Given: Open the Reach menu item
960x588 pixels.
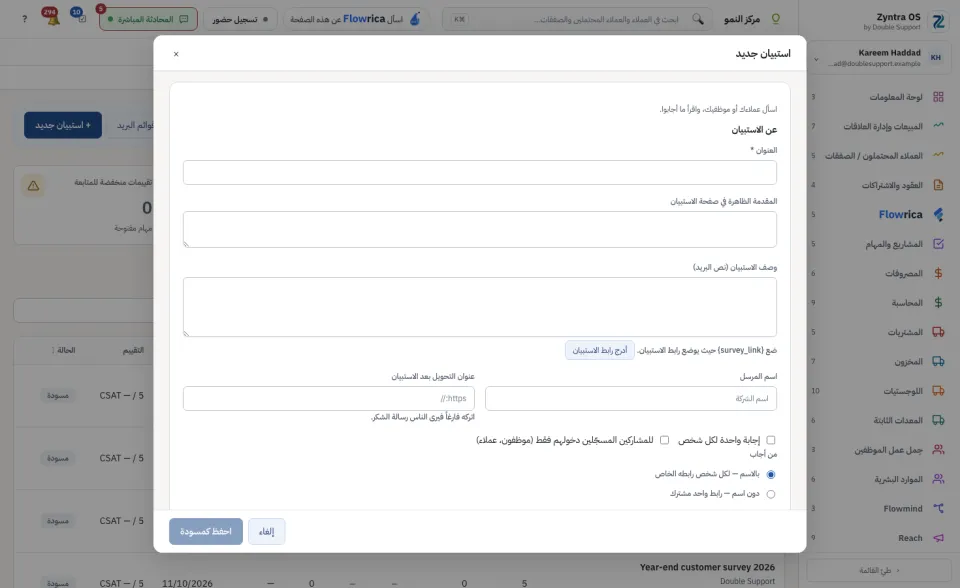Looking at the screenshot, I should click(910, 538).
